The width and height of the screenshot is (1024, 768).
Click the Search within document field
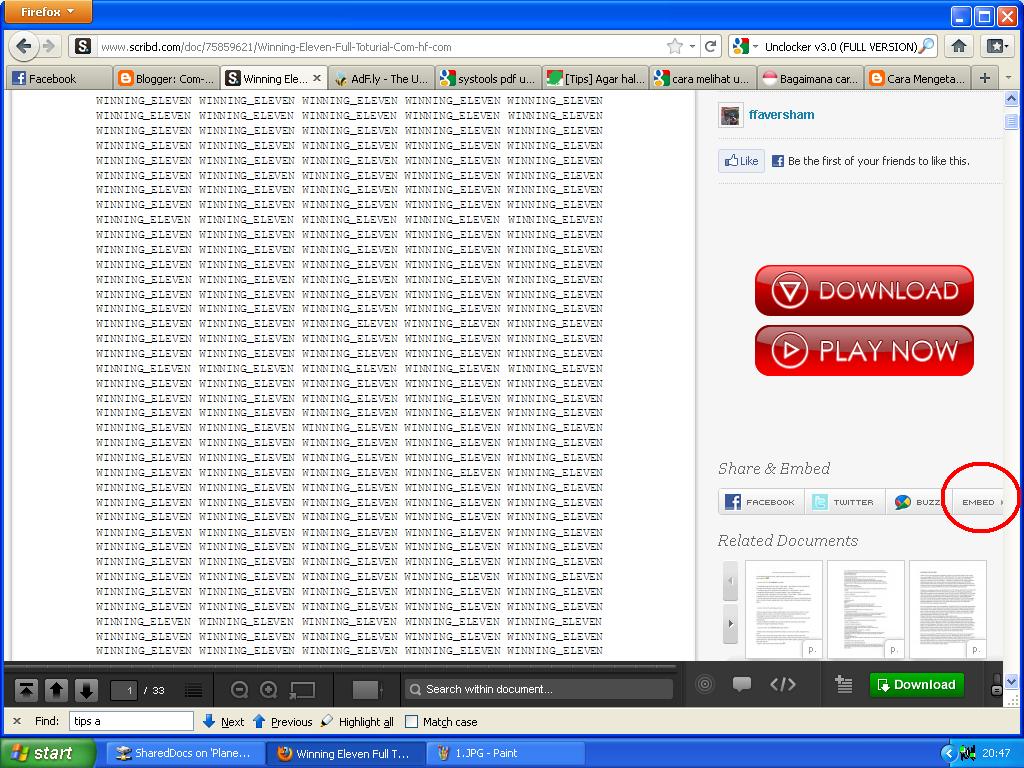point(539,689)
